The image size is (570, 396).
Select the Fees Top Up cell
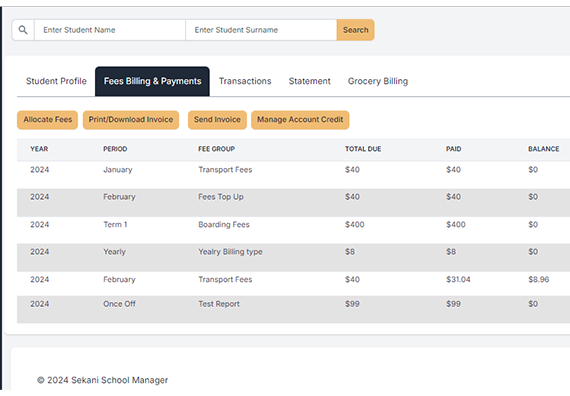pyautogui.click(x=221, y=197)
